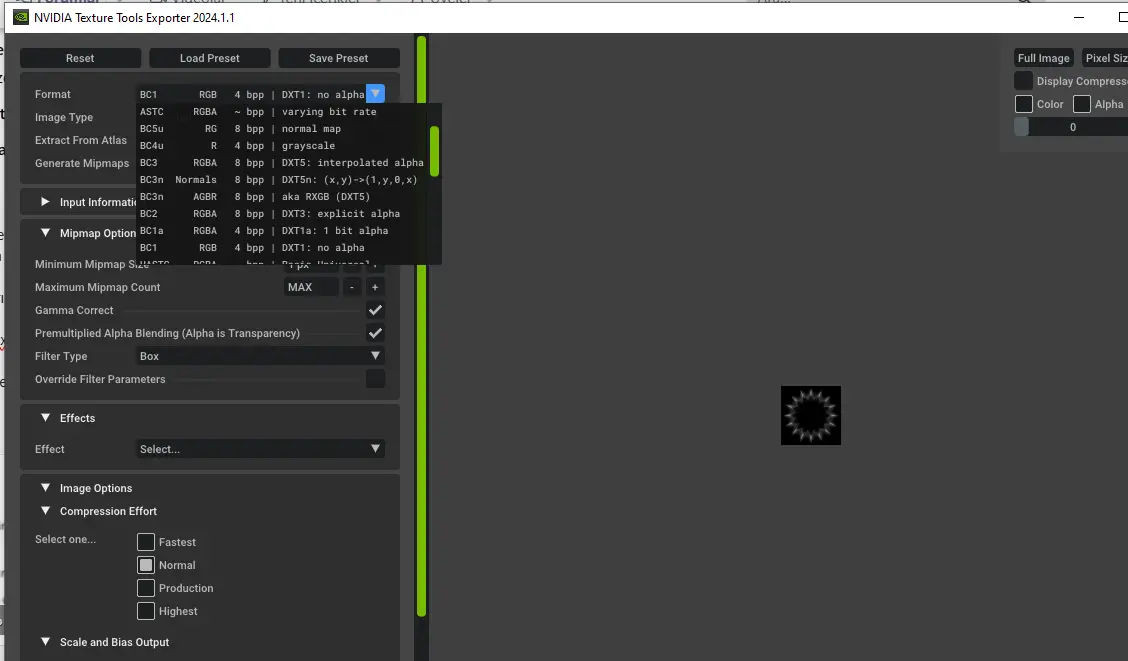Click the starburst texture preview image
Screen dimensions: 1128x661
click(811, 415)
